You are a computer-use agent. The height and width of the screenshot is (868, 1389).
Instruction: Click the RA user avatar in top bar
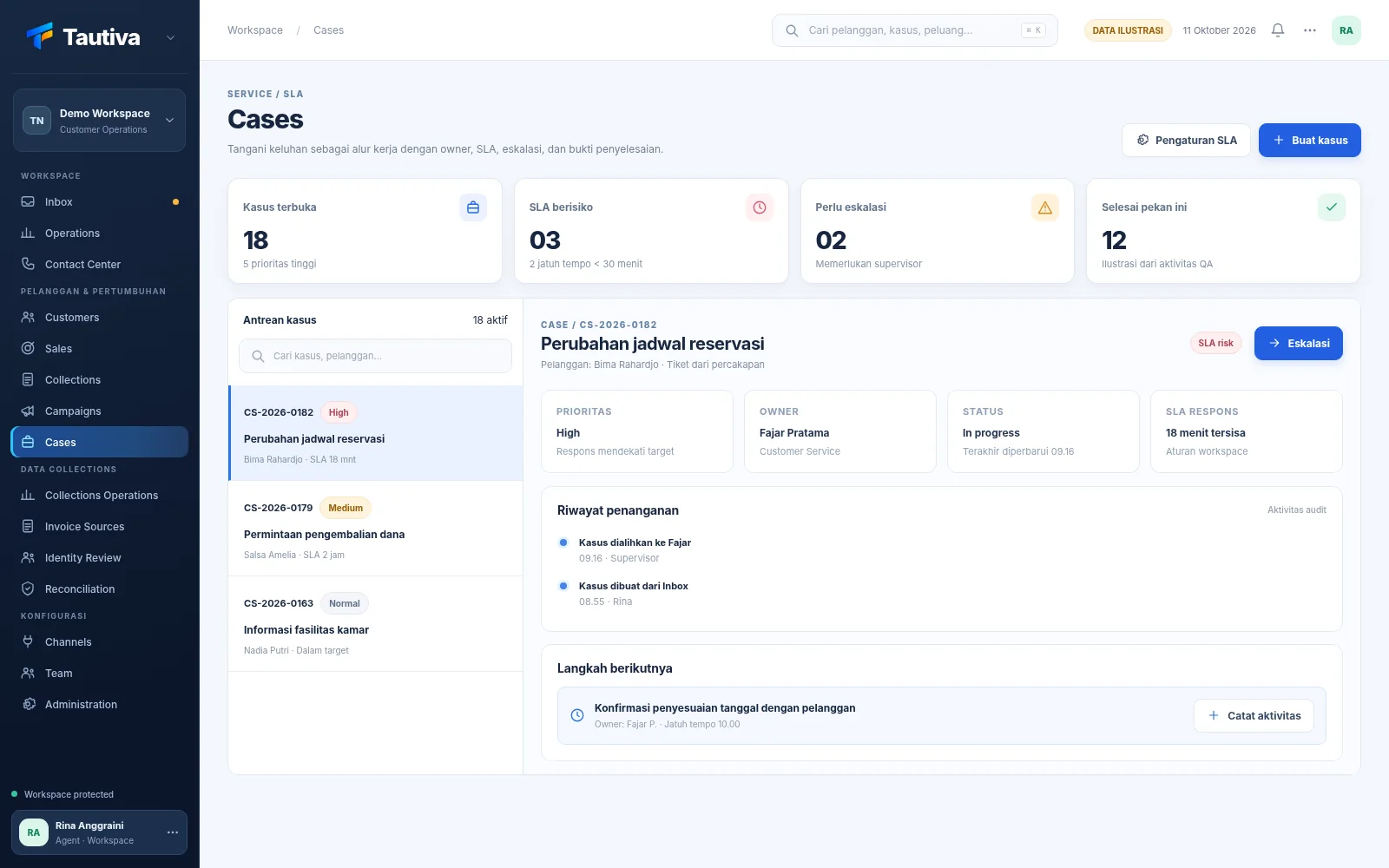(x=1346, y=30)
